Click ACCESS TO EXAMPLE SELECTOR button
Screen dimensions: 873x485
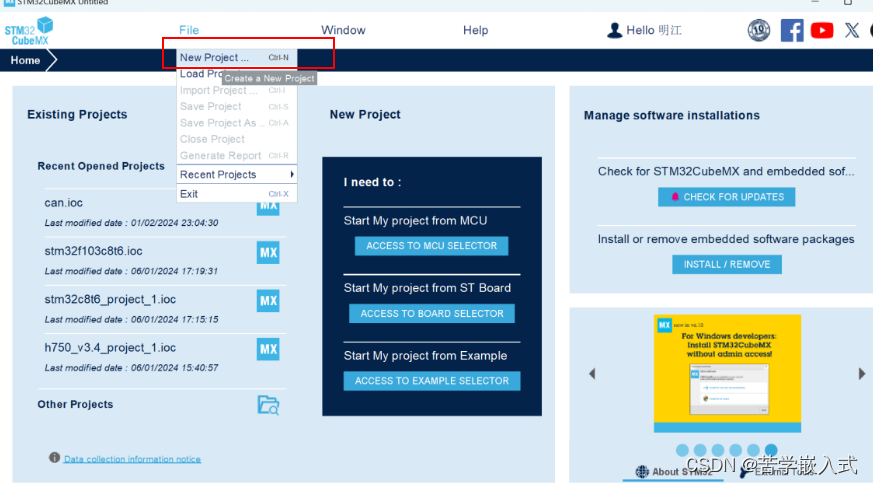pyautogui.click(x=431, y=381)
